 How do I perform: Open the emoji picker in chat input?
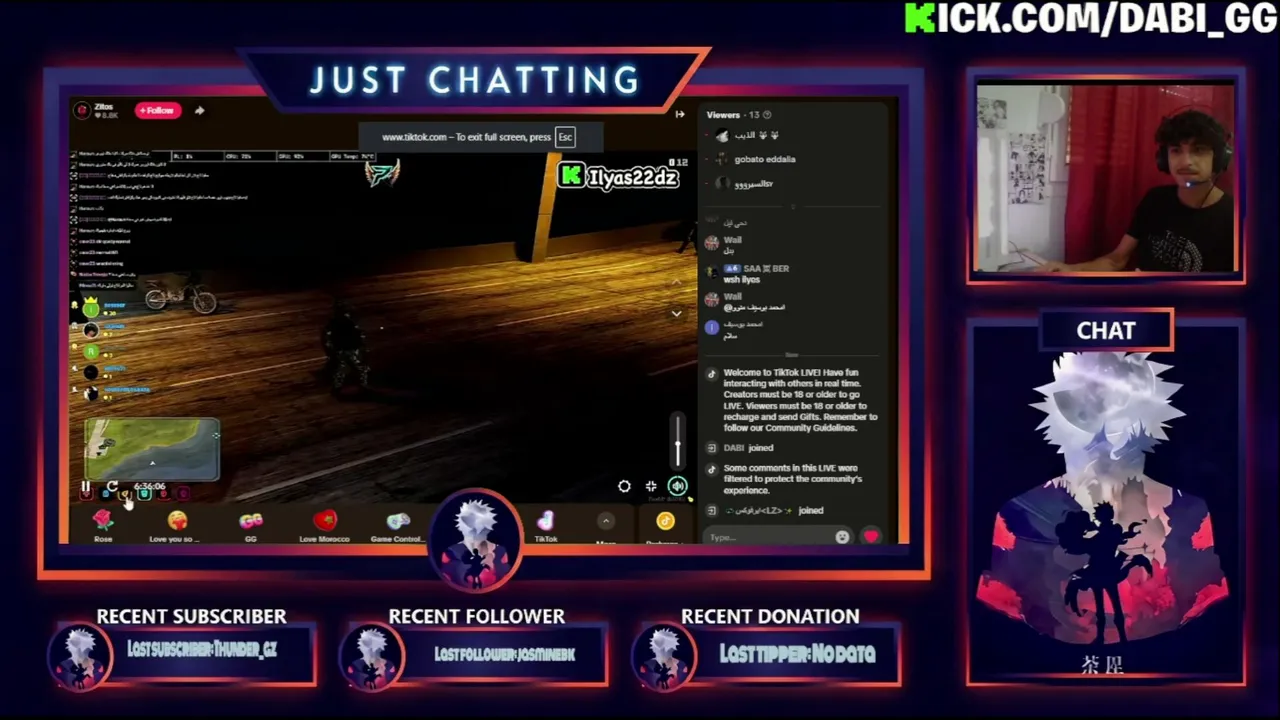coord(842,537)
